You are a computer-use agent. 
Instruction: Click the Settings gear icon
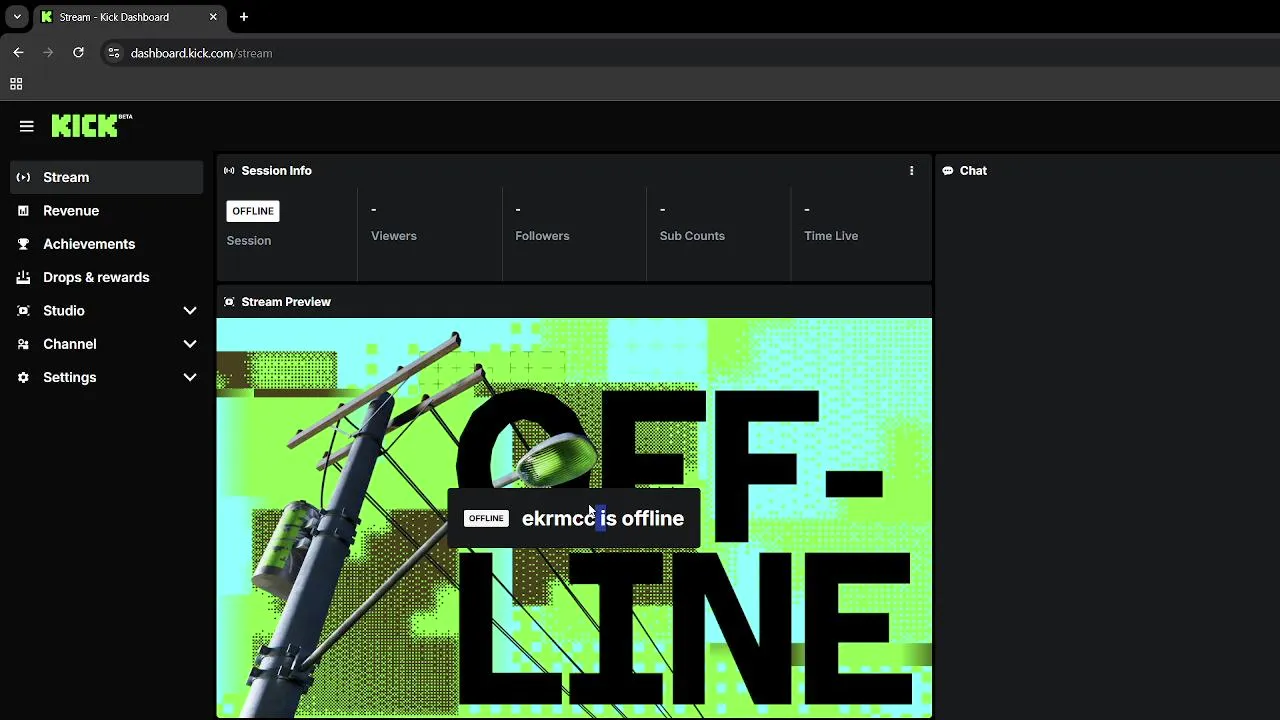coord(23,377)
